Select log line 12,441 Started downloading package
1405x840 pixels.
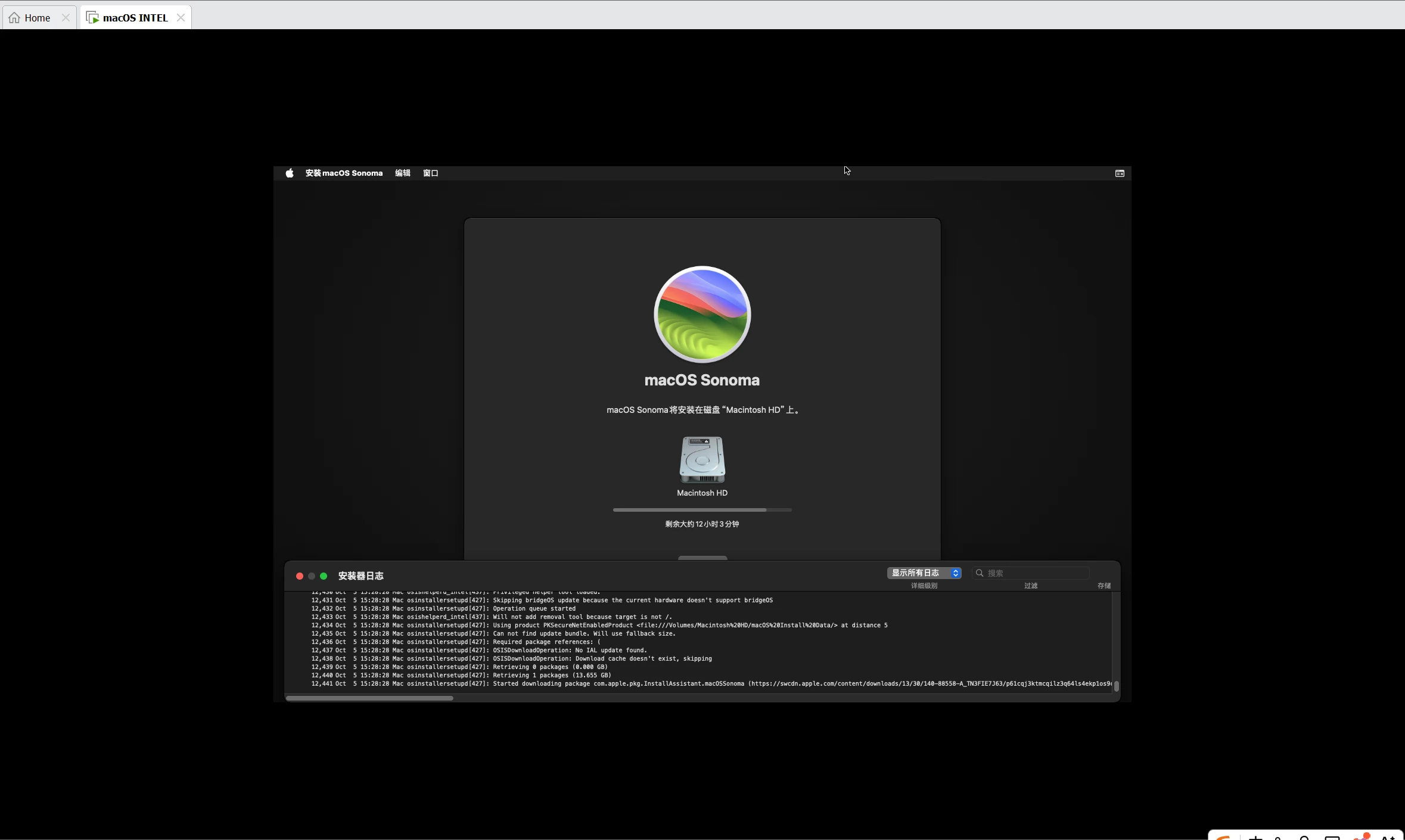tap(711, 684)
